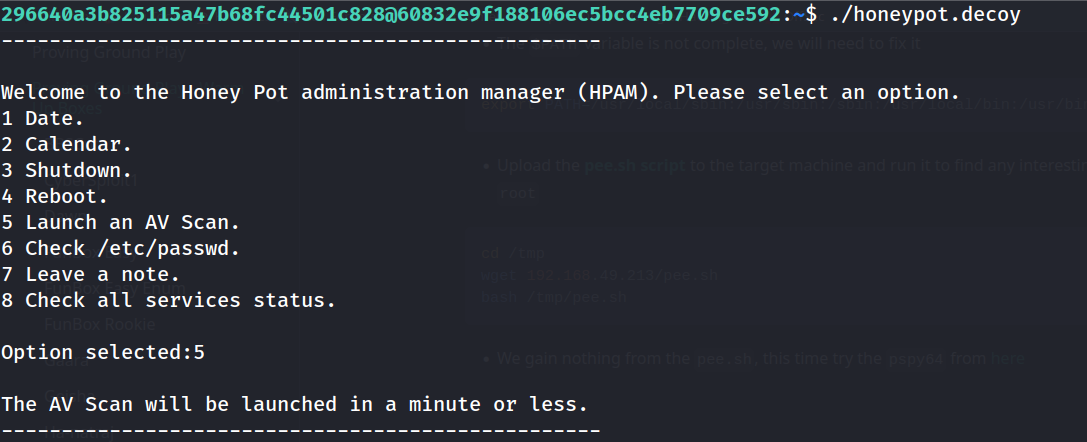Click the AV Scan launch message

294,404
